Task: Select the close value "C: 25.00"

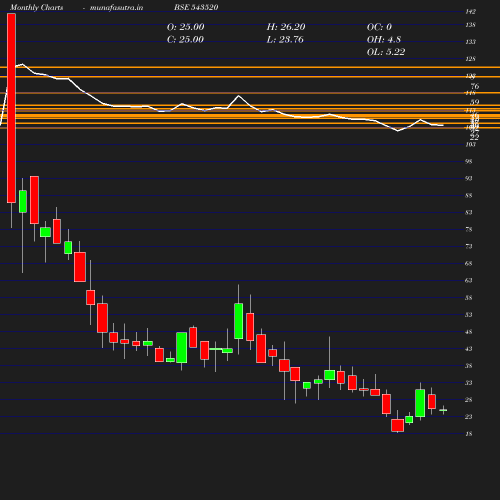Action: coord(185,40)
